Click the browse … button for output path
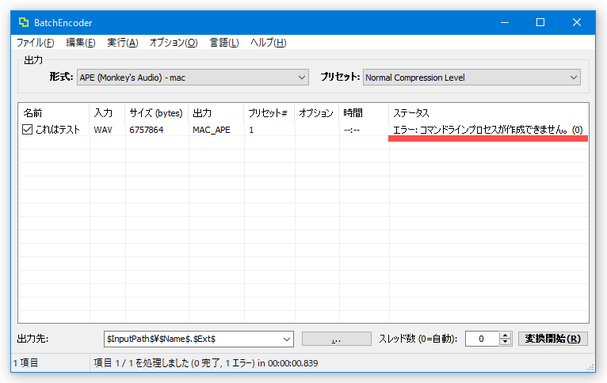The image size is (607, 383). pyautogui.click(x=336, y=339)
